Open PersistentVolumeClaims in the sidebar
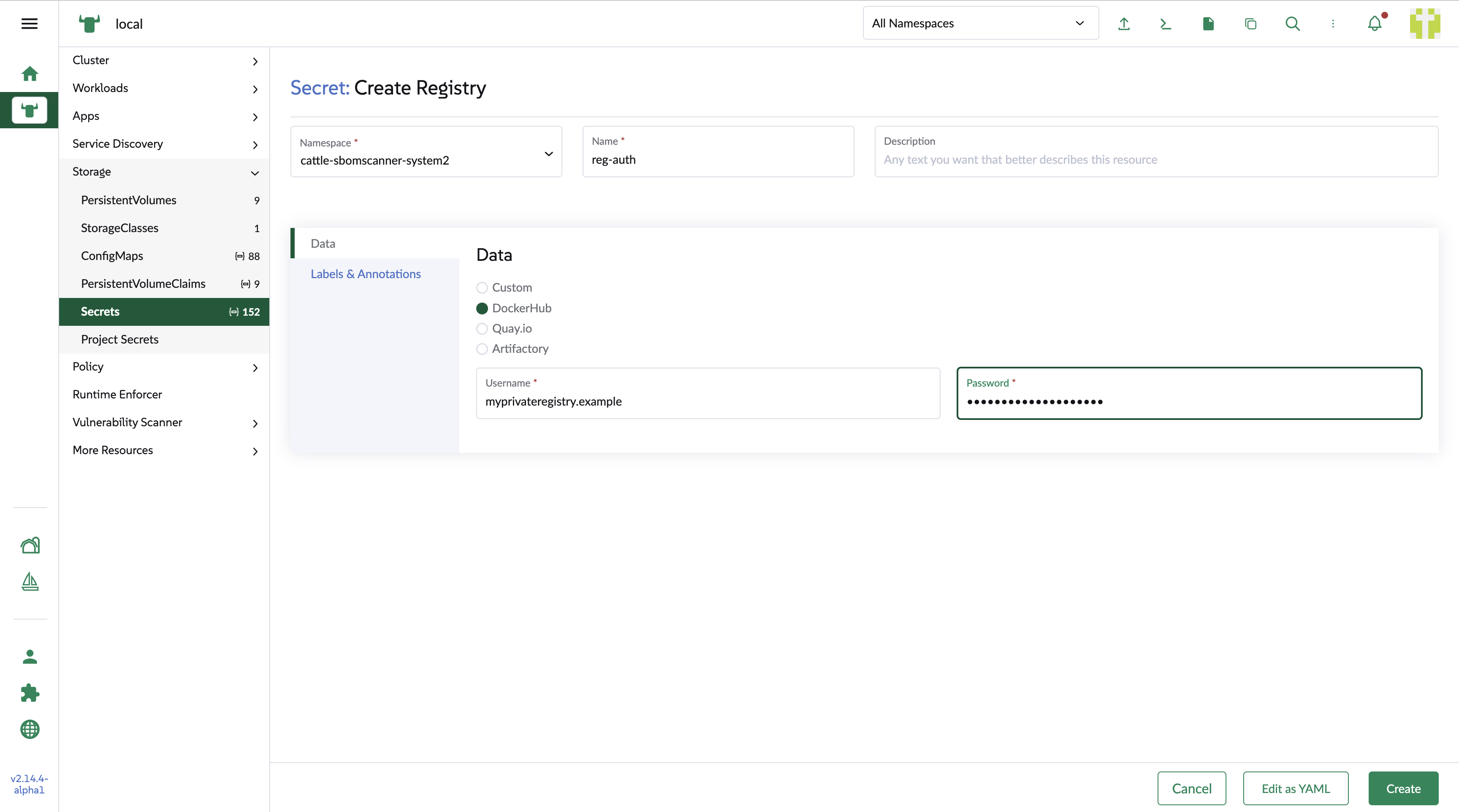1459x812 pixels. coord(164,283)
